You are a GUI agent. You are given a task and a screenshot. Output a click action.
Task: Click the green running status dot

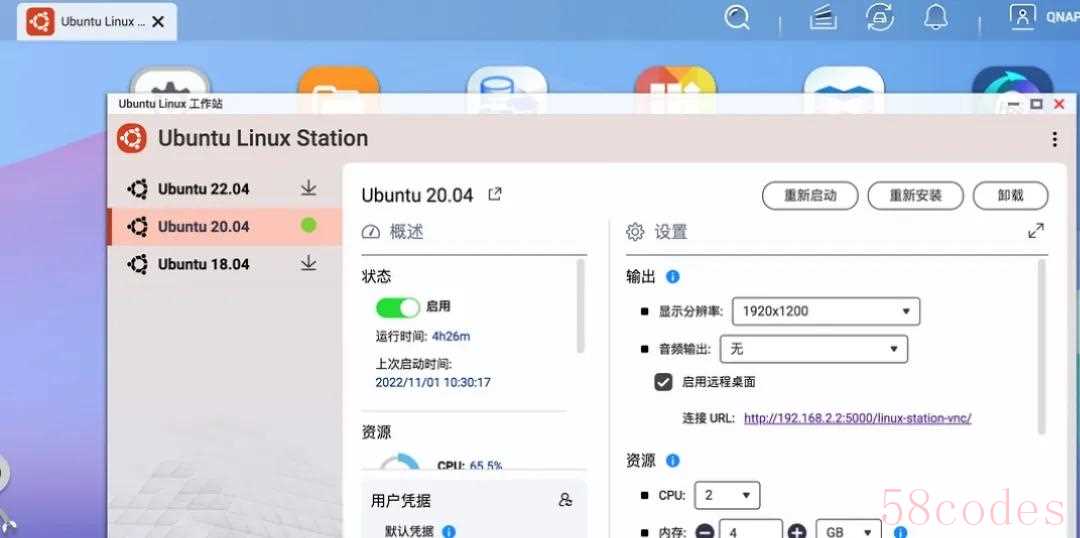(309, 225)
